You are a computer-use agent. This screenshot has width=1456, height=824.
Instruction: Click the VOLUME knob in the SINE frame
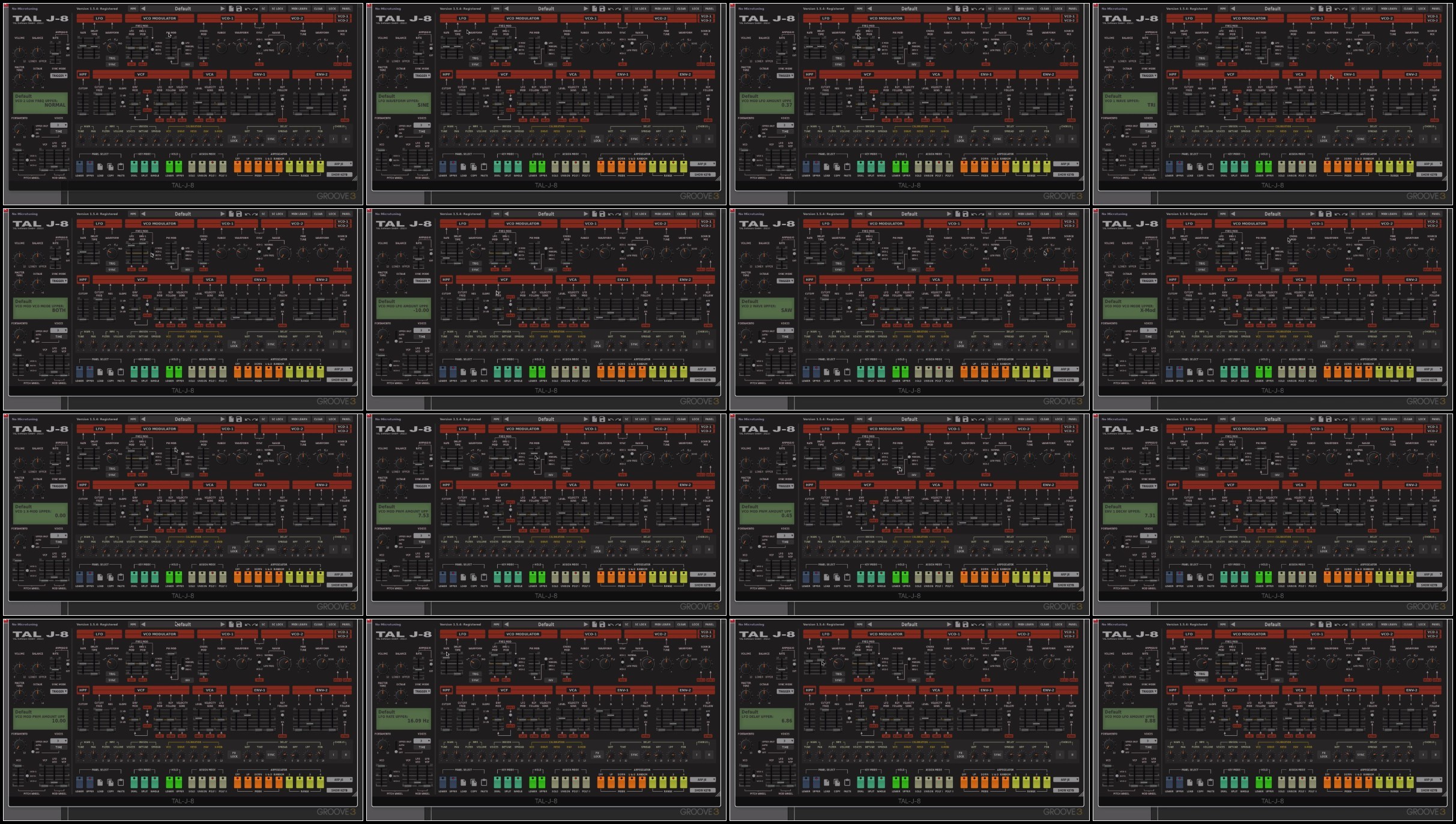[383, 52]
